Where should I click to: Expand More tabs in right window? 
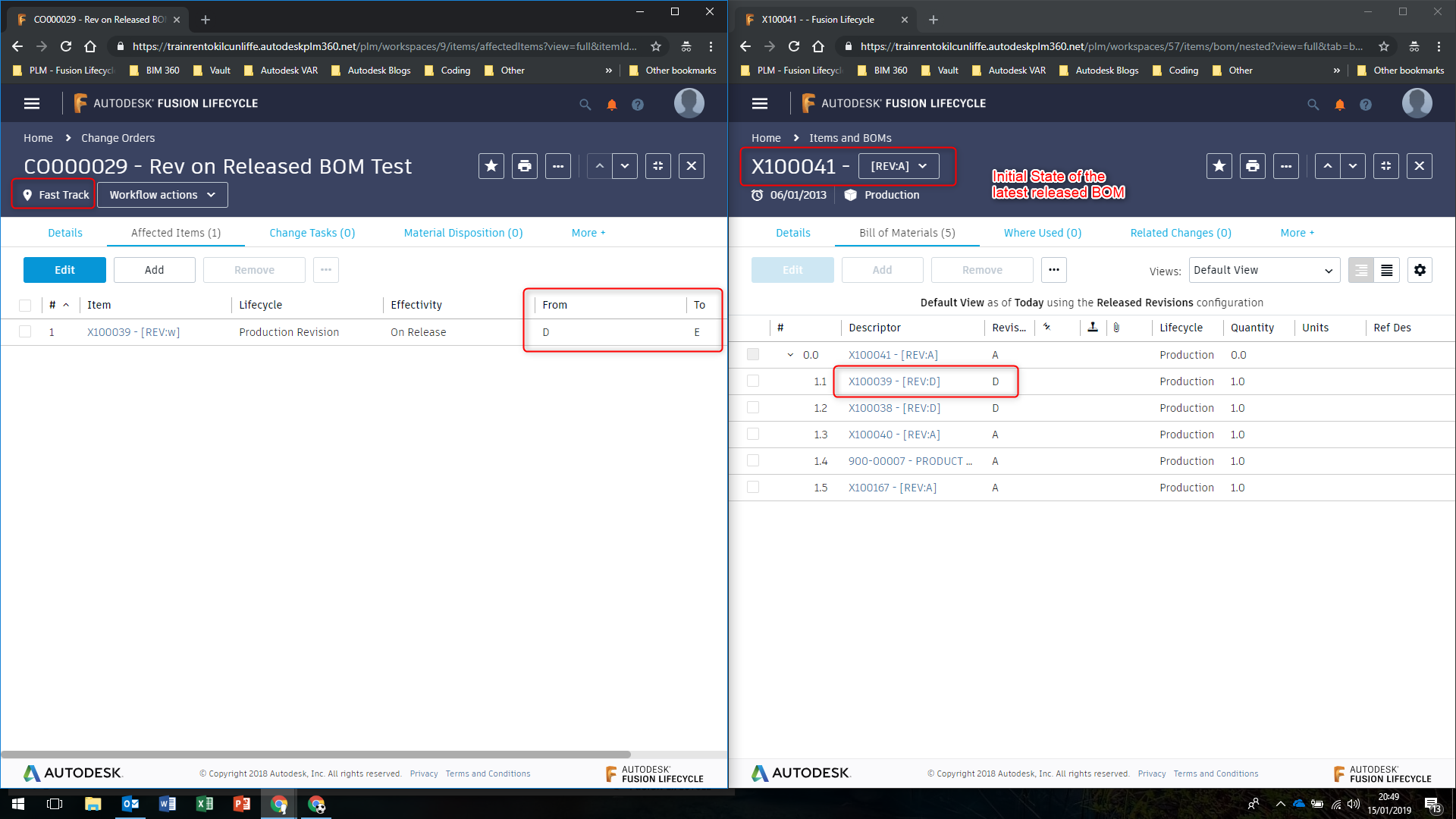[1298, 233]
